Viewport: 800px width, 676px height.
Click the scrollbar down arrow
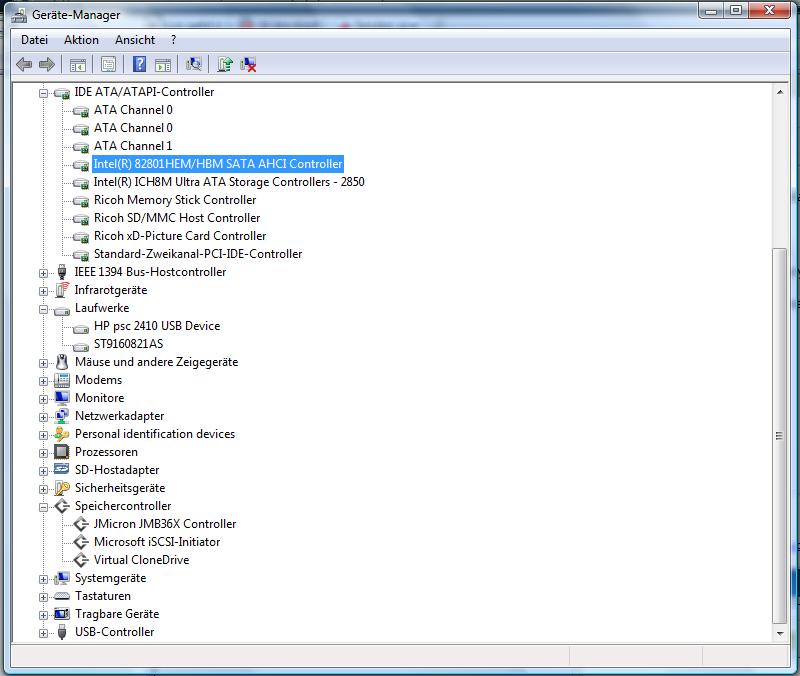780,634
